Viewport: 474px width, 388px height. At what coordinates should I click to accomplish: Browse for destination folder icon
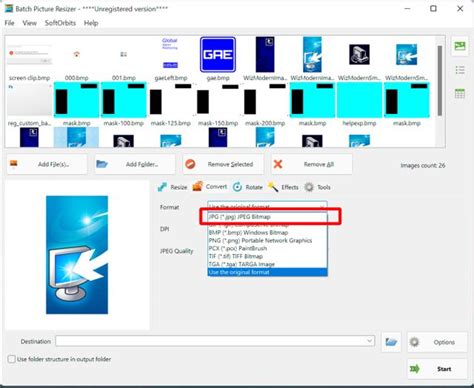[x=391, y=342]
